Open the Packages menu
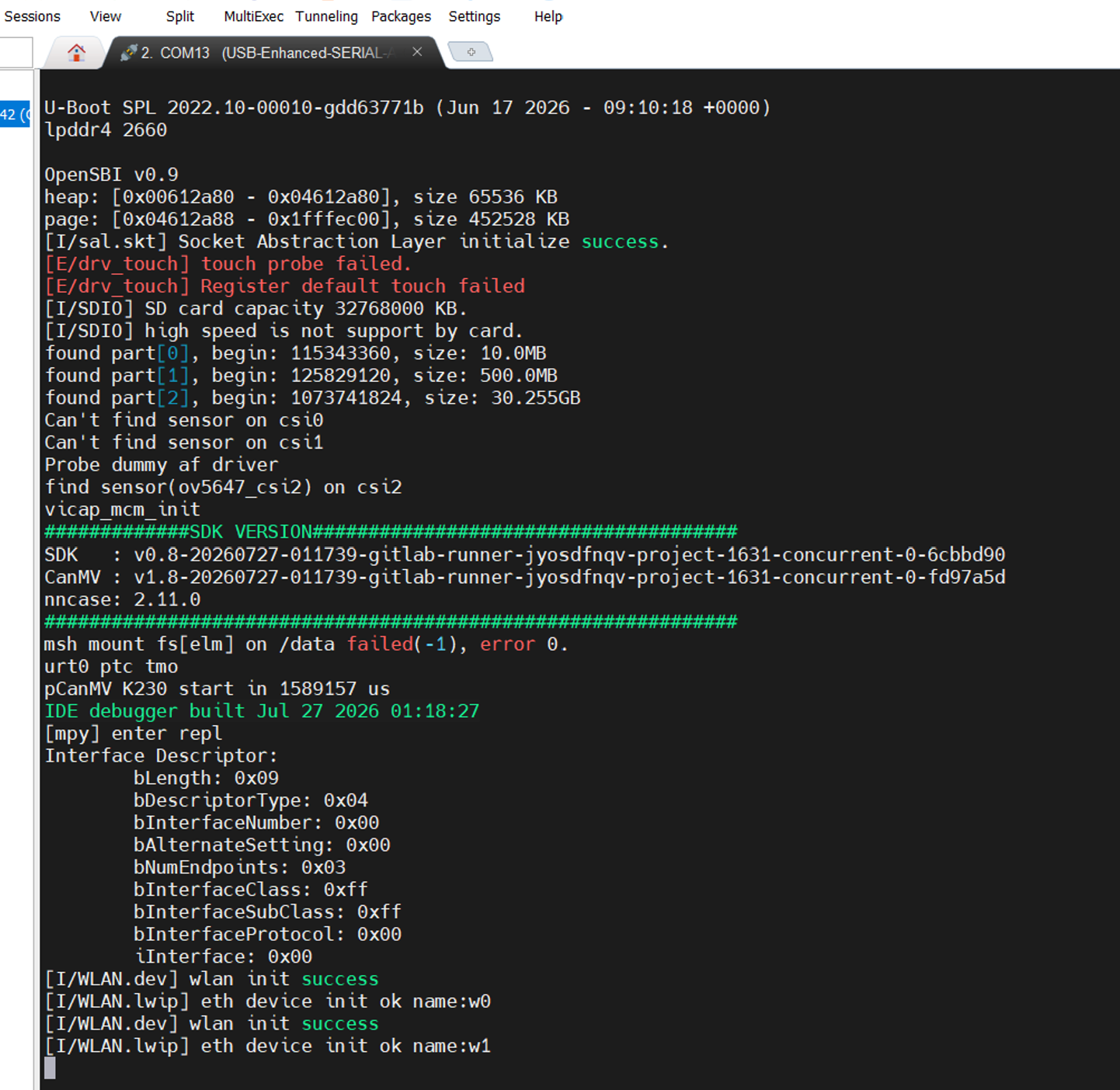 coord(401,16)
